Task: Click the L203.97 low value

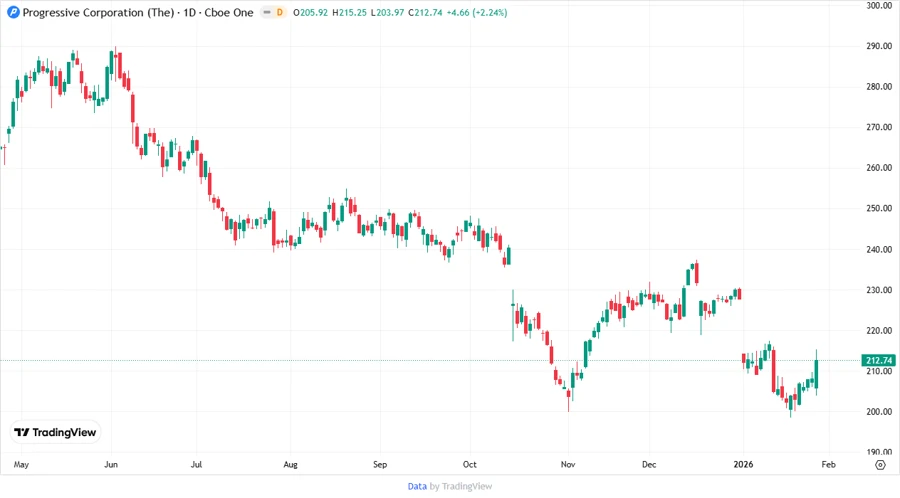Action: pyautogui.click(x=387, y=13)
